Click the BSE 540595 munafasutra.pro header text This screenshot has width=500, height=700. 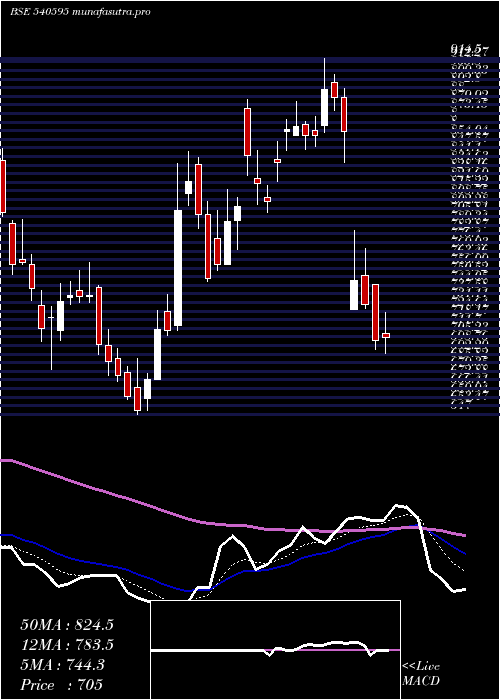80,12
